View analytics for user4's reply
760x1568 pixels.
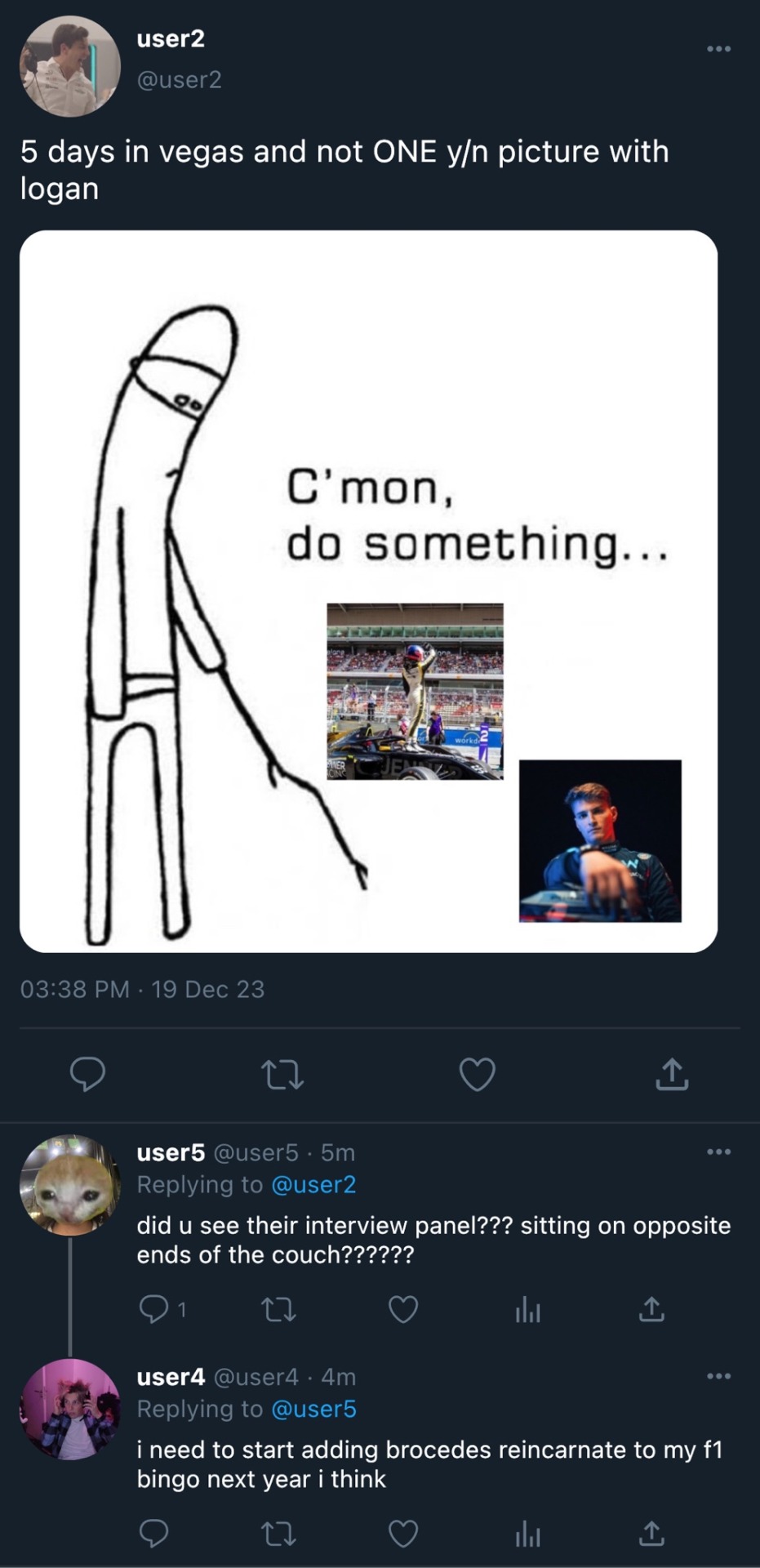527,1535
